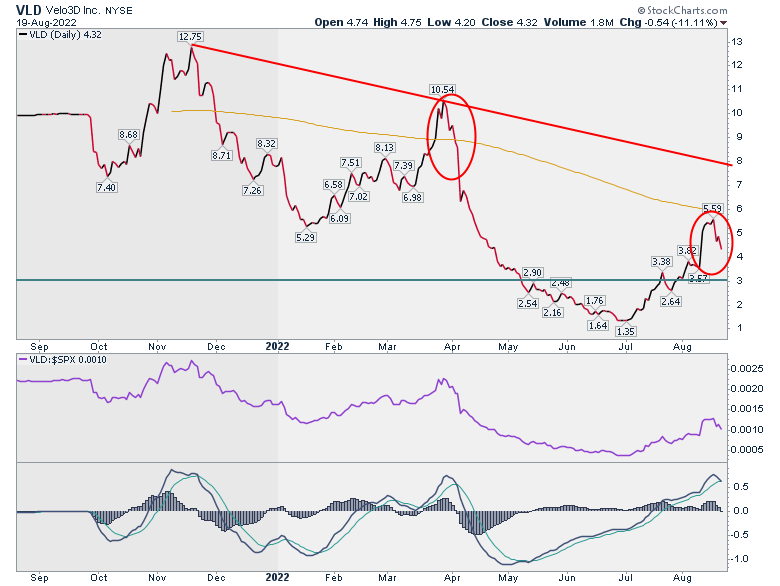780x586 pixels.
Task: Click the 2022 label under the price chart
Action: click(277, 346)
